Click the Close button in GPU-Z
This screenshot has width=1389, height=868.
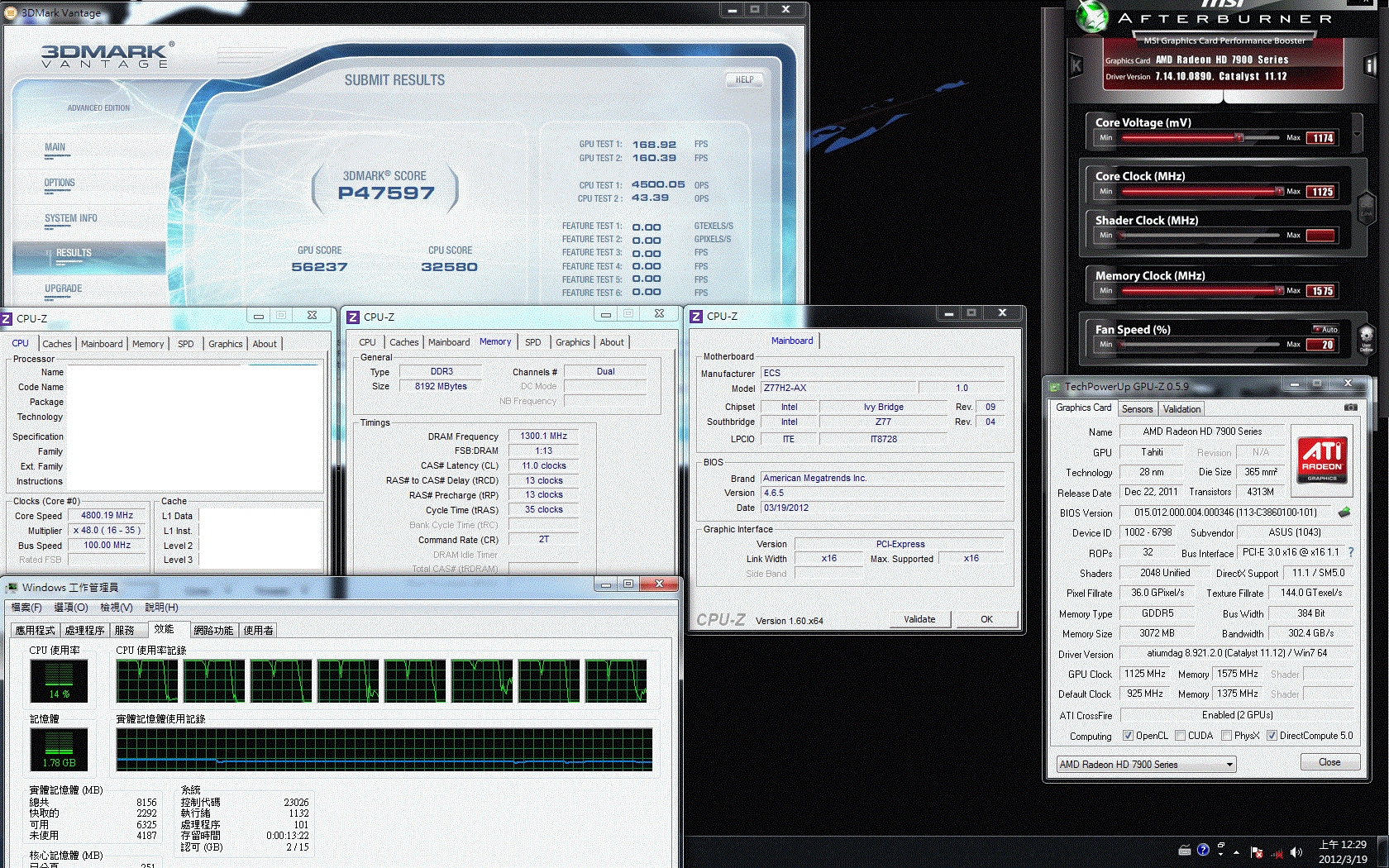pos(1329,762)
